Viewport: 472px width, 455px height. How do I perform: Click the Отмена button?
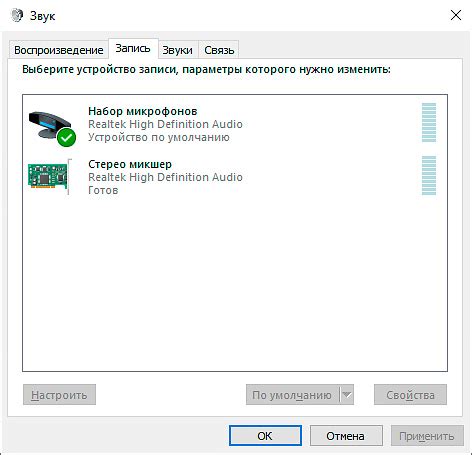click(346, 436)
